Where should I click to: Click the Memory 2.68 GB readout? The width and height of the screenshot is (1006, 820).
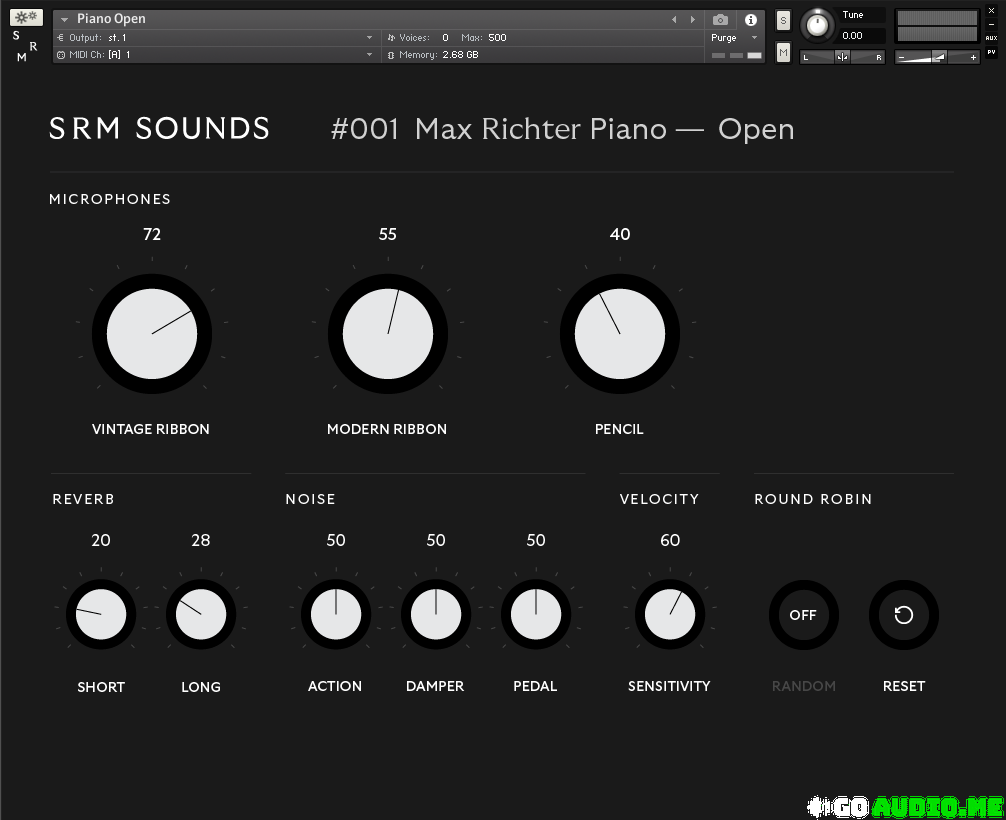pos(439,55)
